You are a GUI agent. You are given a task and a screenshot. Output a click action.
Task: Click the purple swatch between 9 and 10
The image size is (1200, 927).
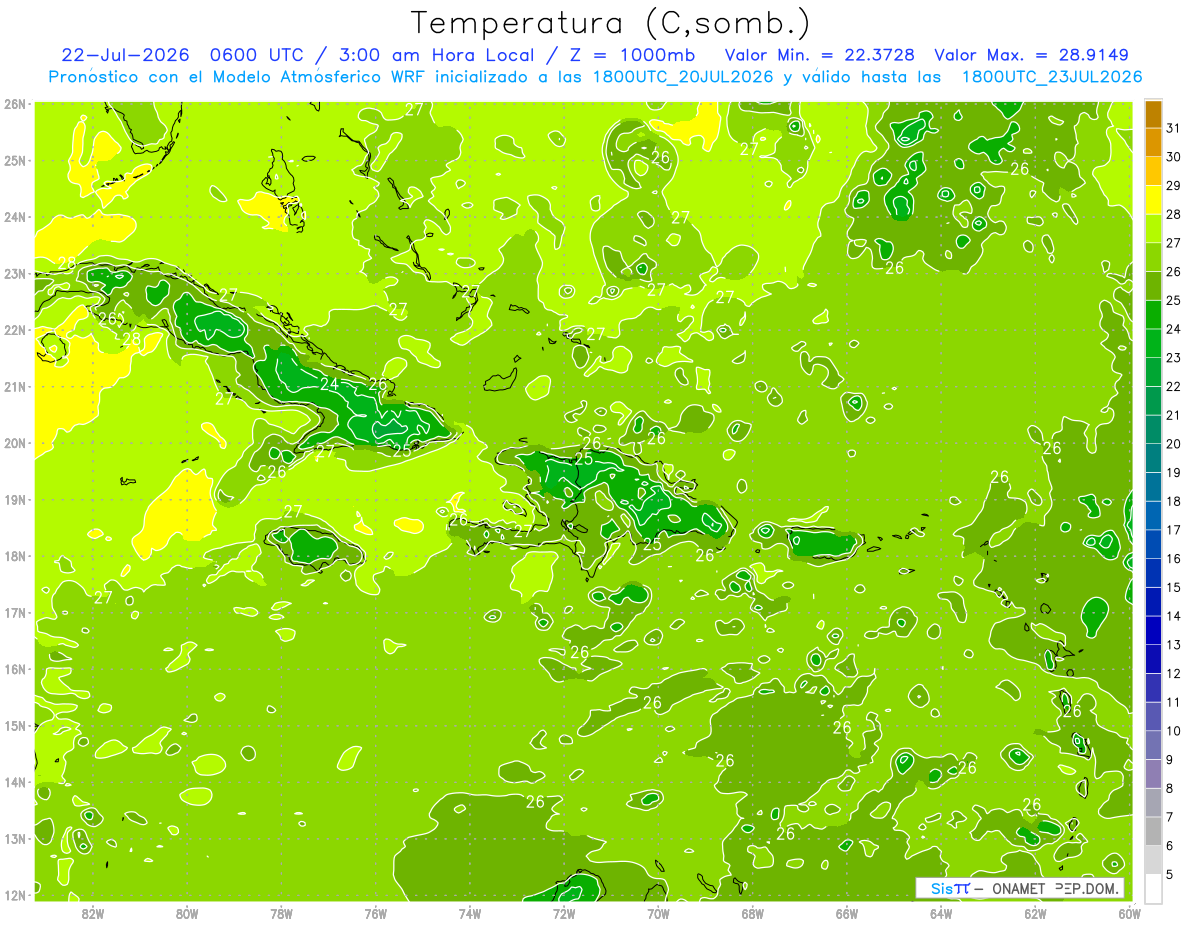tap(1153, 745)
